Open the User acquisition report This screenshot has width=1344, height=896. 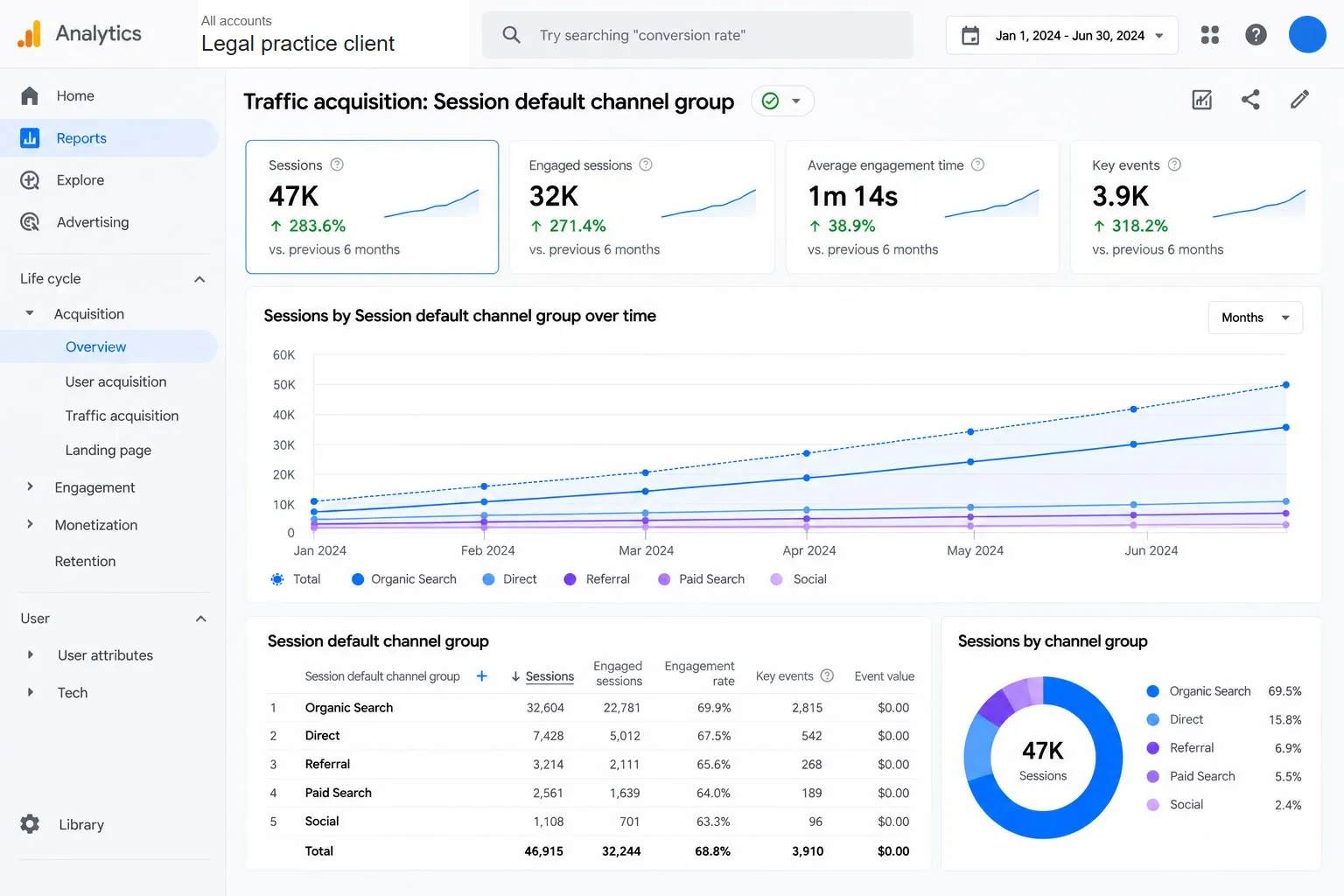click(x=115, y=381)
